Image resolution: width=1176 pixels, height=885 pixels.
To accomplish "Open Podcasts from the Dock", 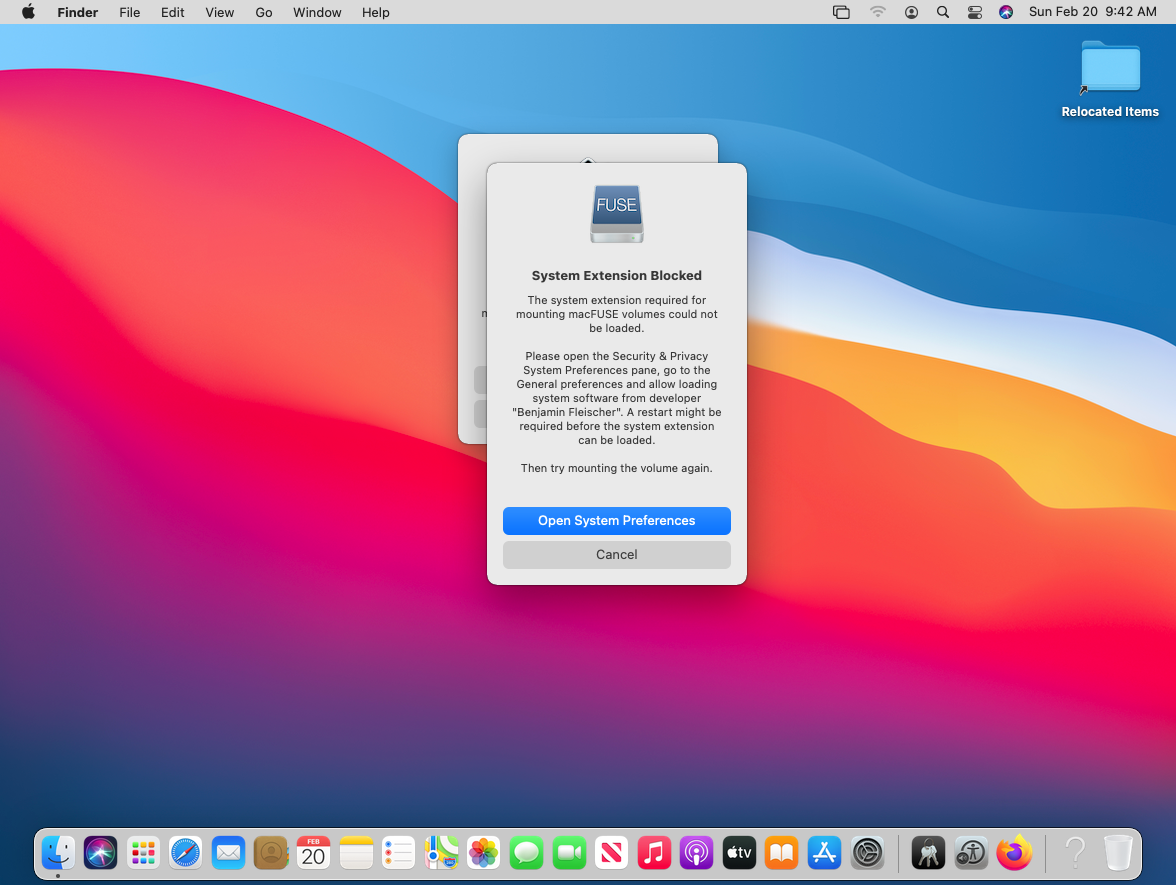I will tap(697, 853).
